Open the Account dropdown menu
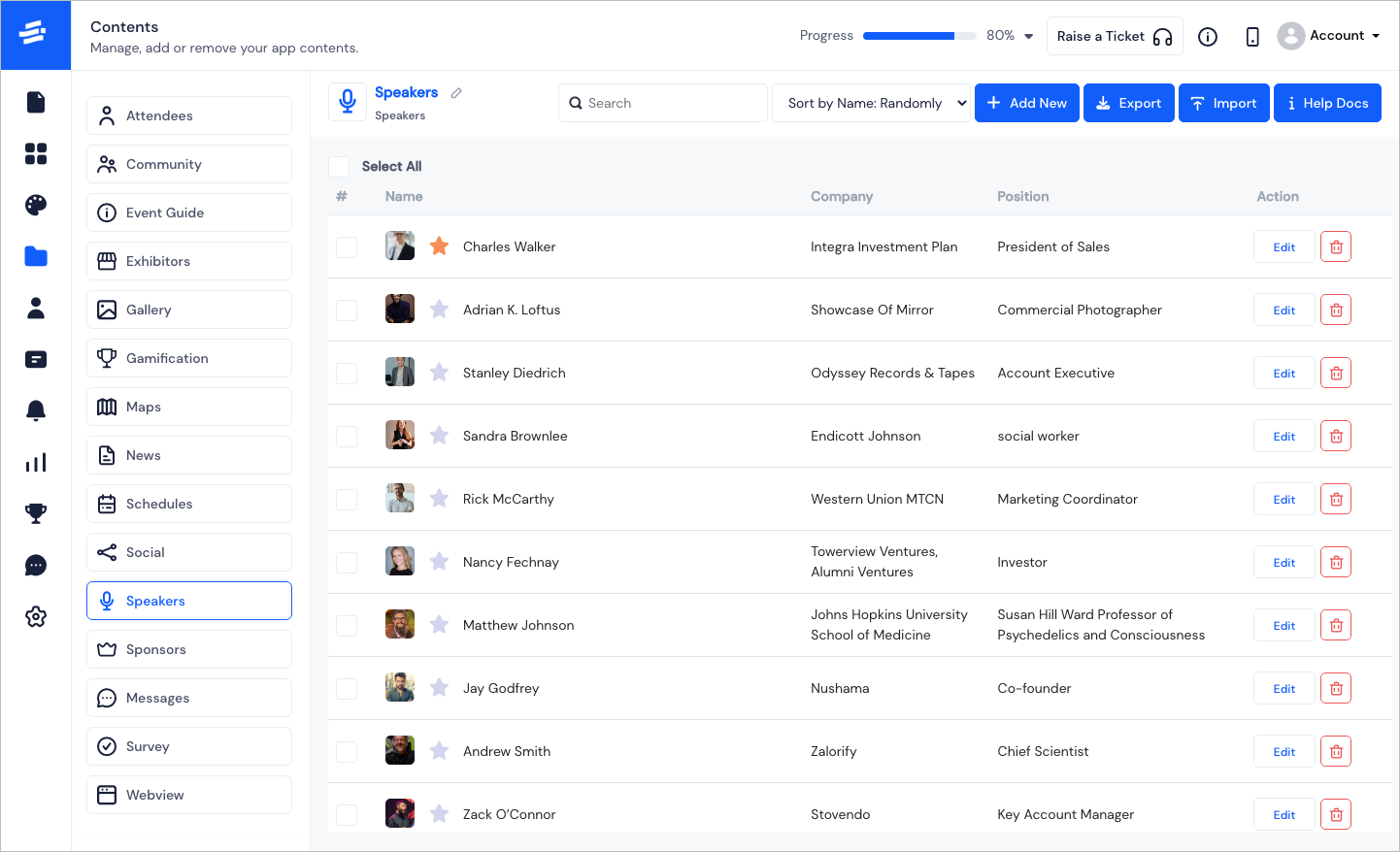This screenshot has width=1400, height=852. pyautogui.click(x=1330, y=36)
